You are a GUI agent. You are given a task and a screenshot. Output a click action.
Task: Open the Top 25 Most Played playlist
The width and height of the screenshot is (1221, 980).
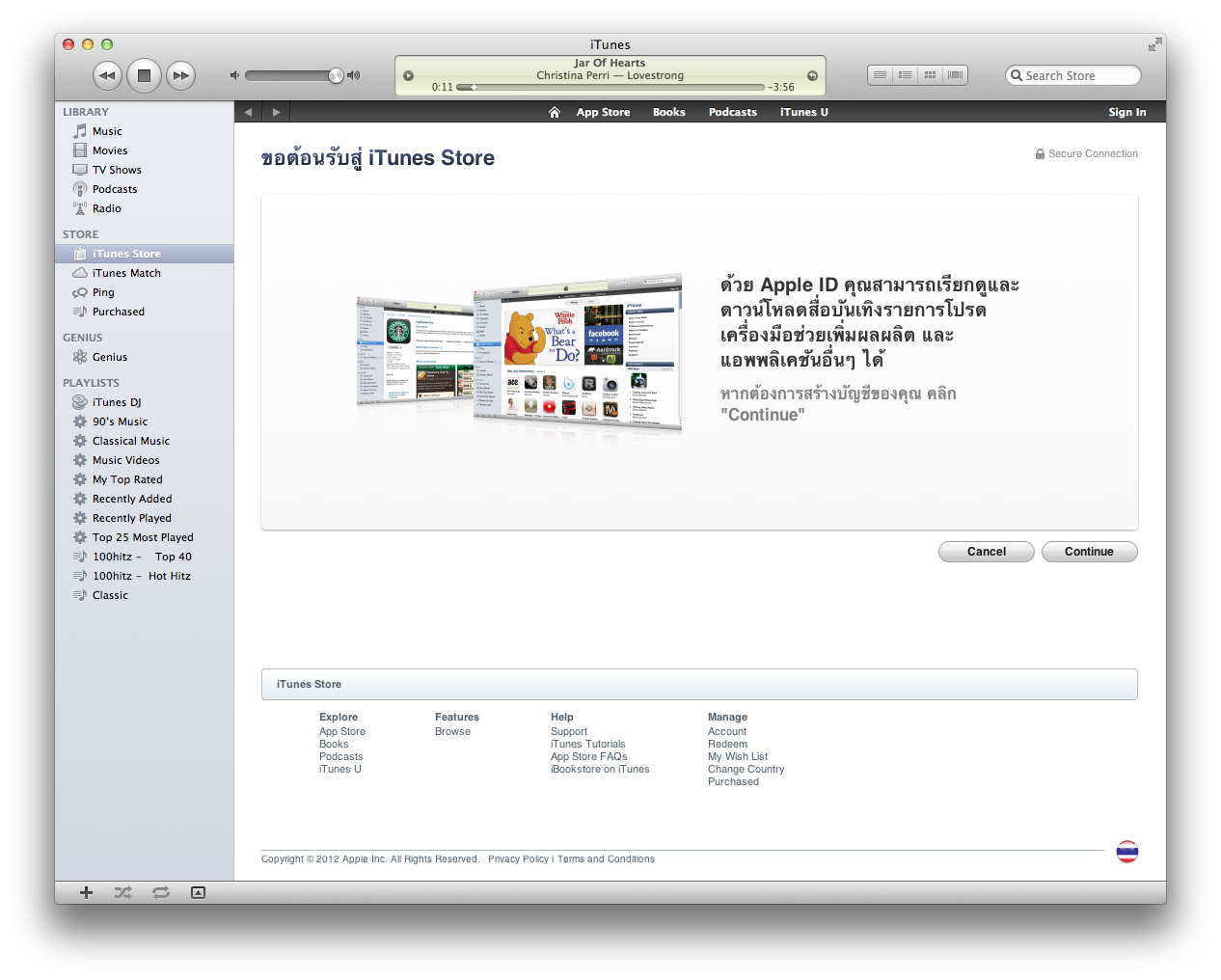click(x=144, y=537)
